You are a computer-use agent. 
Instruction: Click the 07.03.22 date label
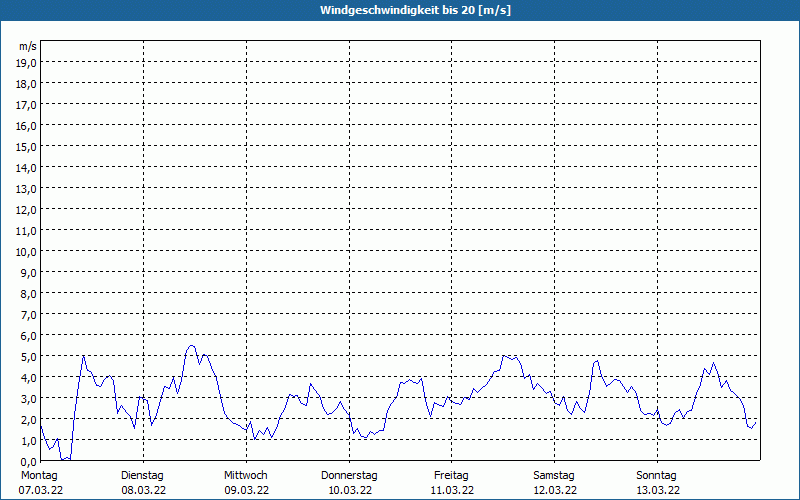point(40,490)
